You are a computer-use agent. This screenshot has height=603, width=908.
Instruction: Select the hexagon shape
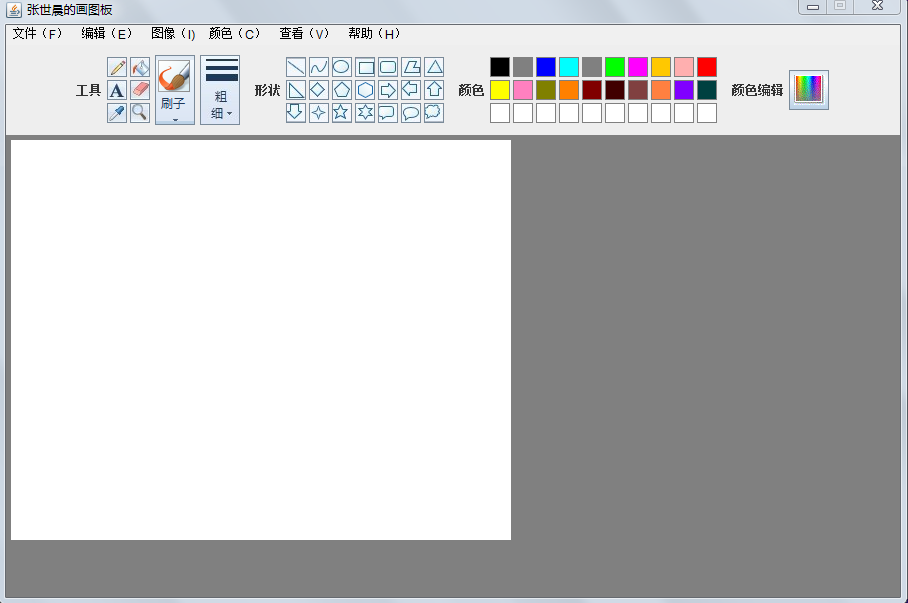(x=365, y=90)
